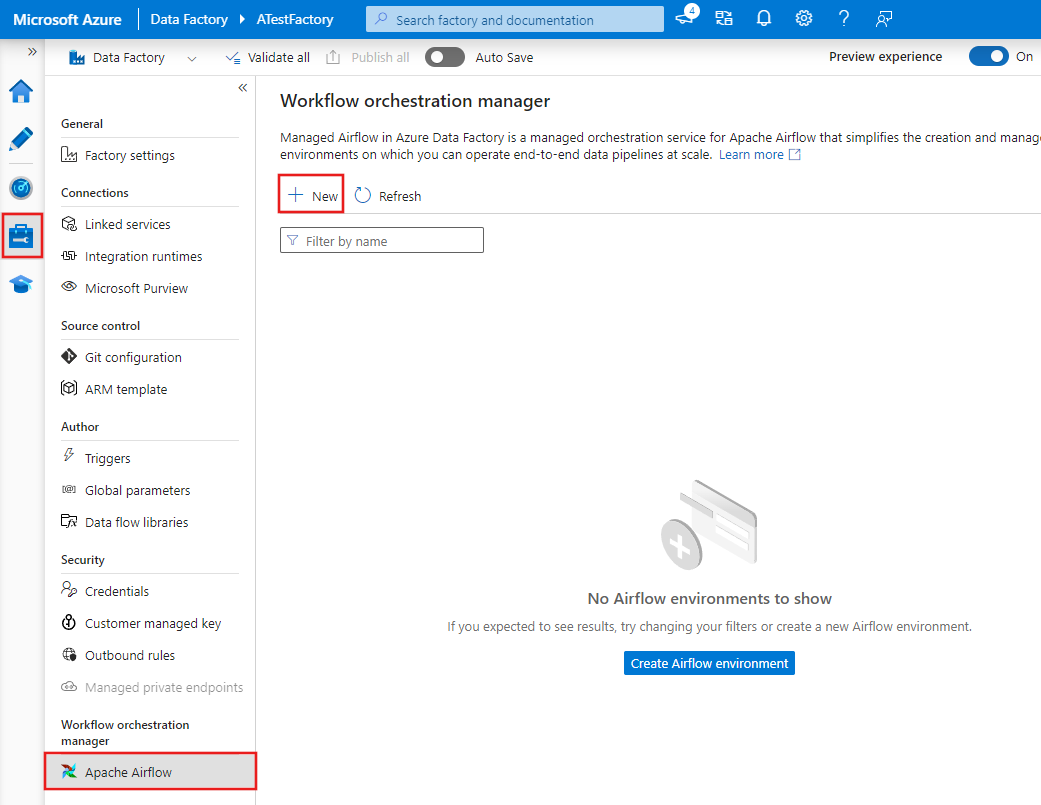Viewport: 1041px width, 805px height.
Task: Click the No Airflow environments to show text
Action: pyautogui.click(x=709, y=599)
